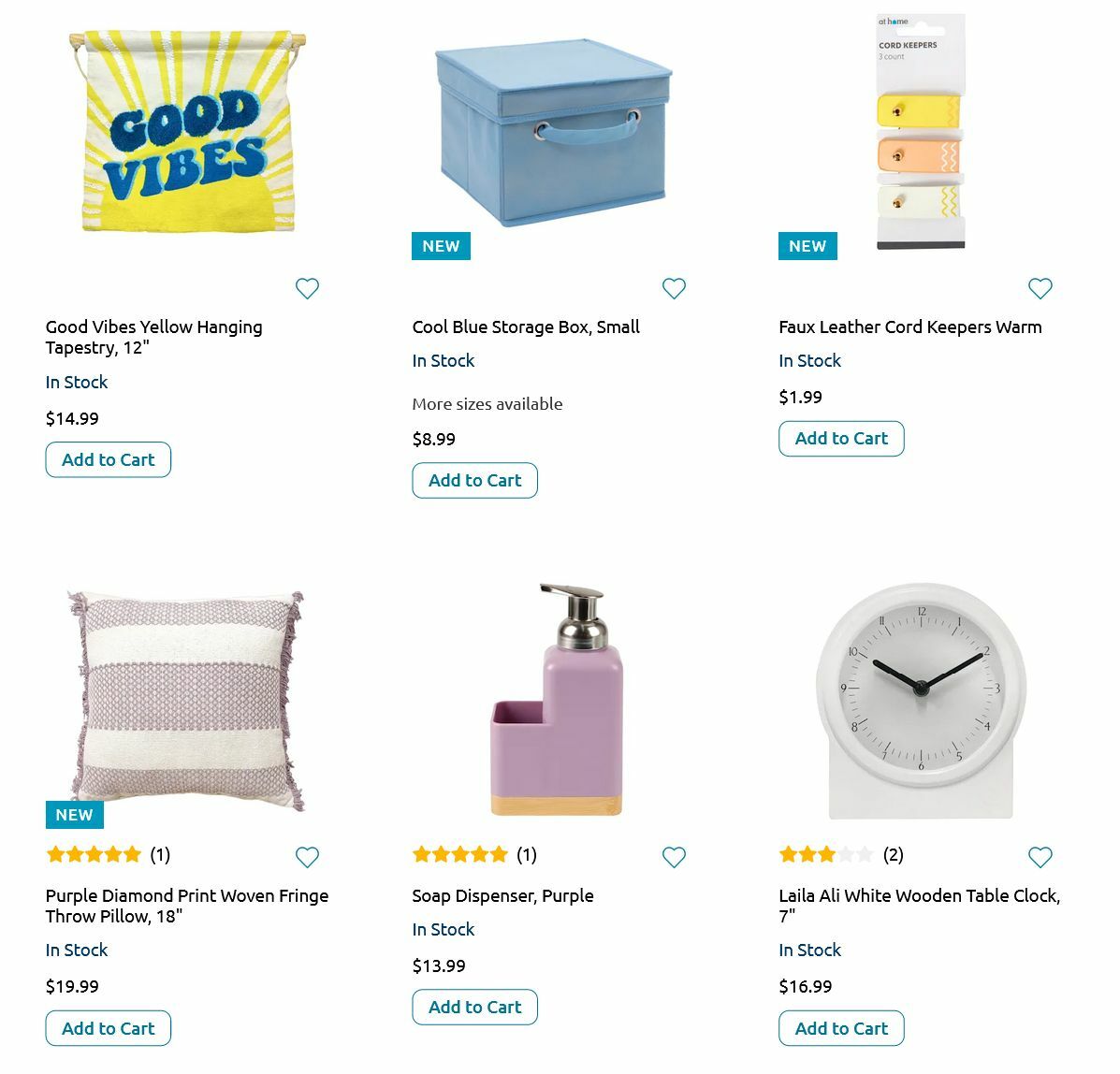Image resolution: width=1120 pixels, height=1074 pixels.
Task: Add Good Vibes tapestry to cart
Action: 109,460
